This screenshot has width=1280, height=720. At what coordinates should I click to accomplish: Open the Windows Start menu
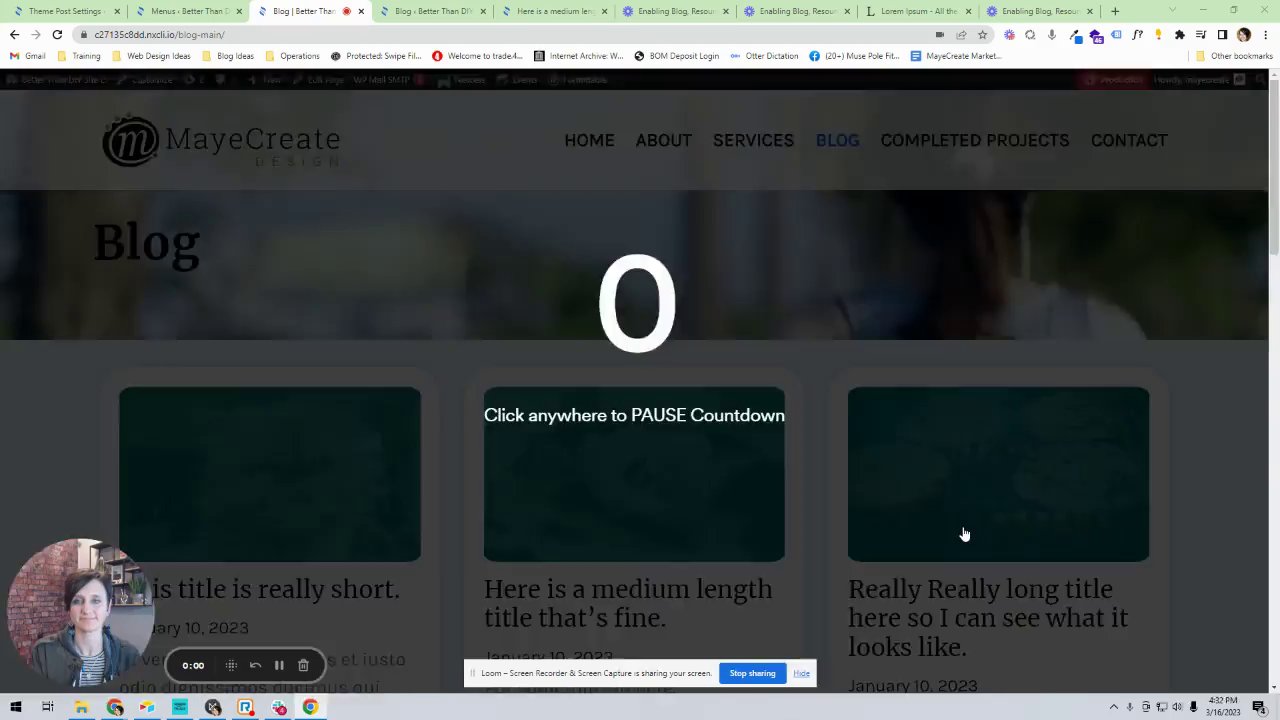point(15,707)
